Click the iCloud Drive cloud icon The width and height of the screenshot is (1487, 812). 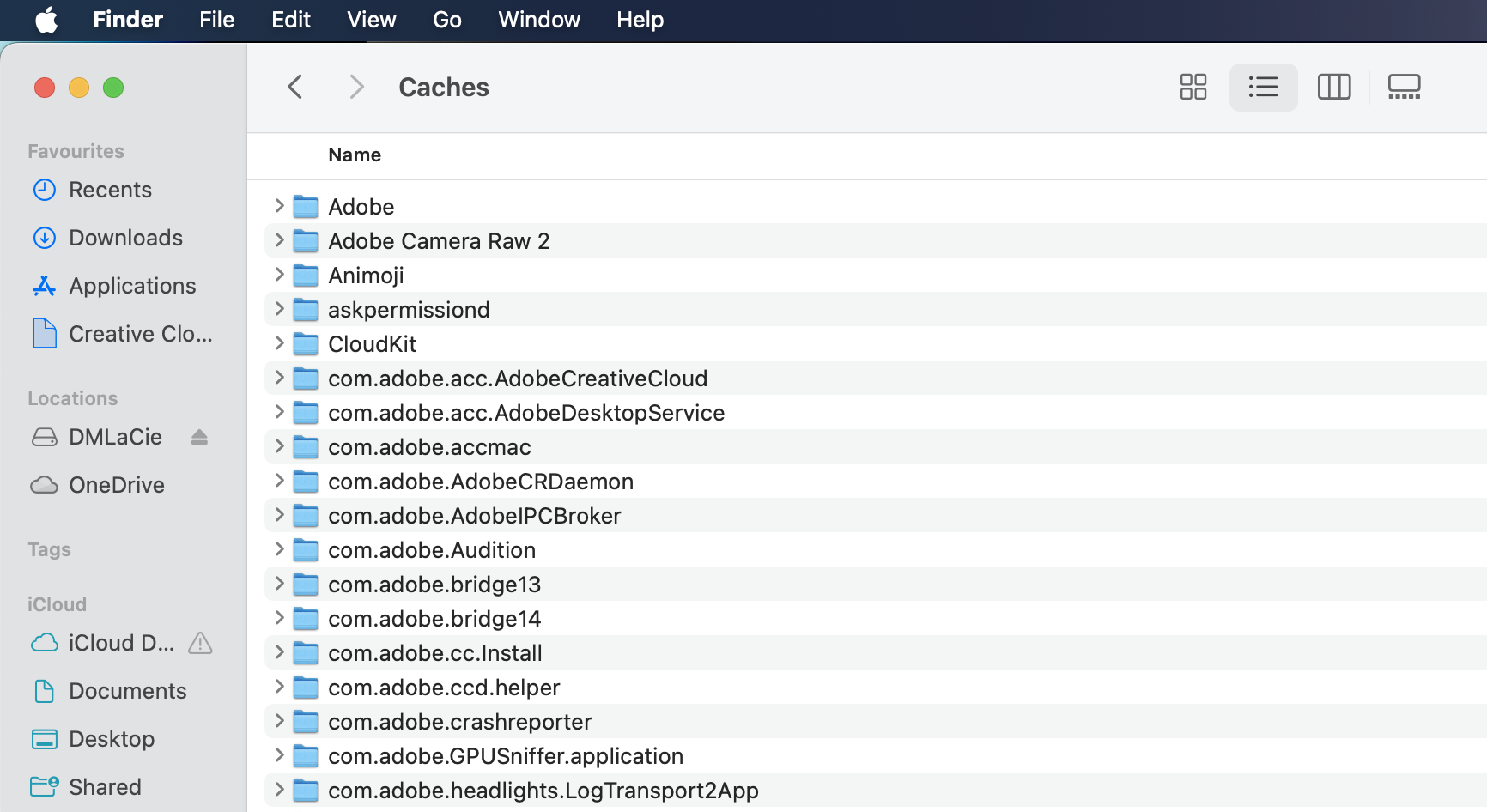[45, 643]
